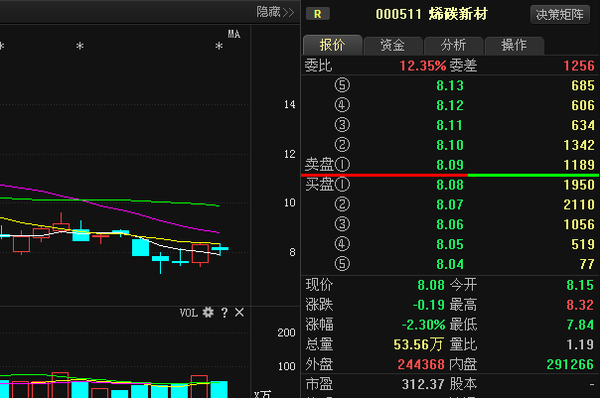Click the buy-two price 8.07 row

point(450,204)
